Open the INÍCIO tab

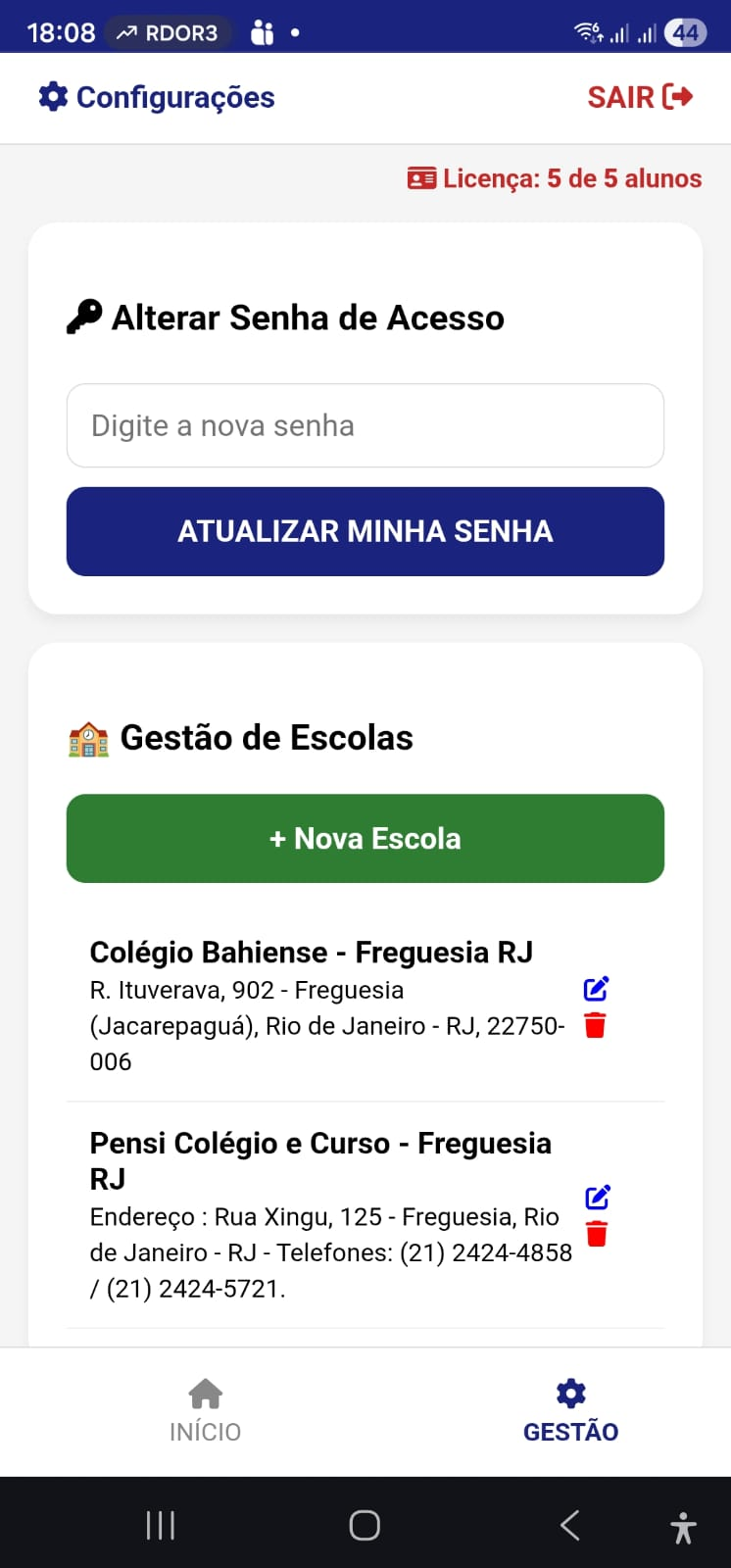click(205, 1410)
